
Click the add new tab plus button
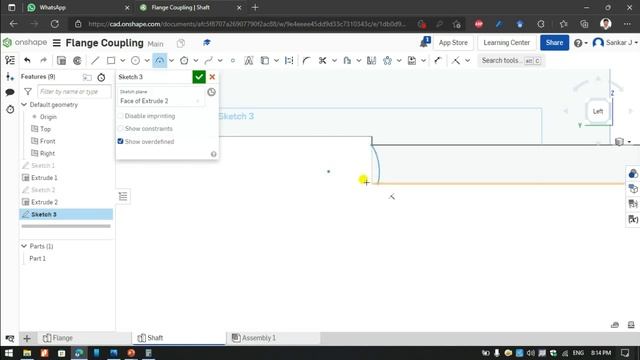click(27, 338)
